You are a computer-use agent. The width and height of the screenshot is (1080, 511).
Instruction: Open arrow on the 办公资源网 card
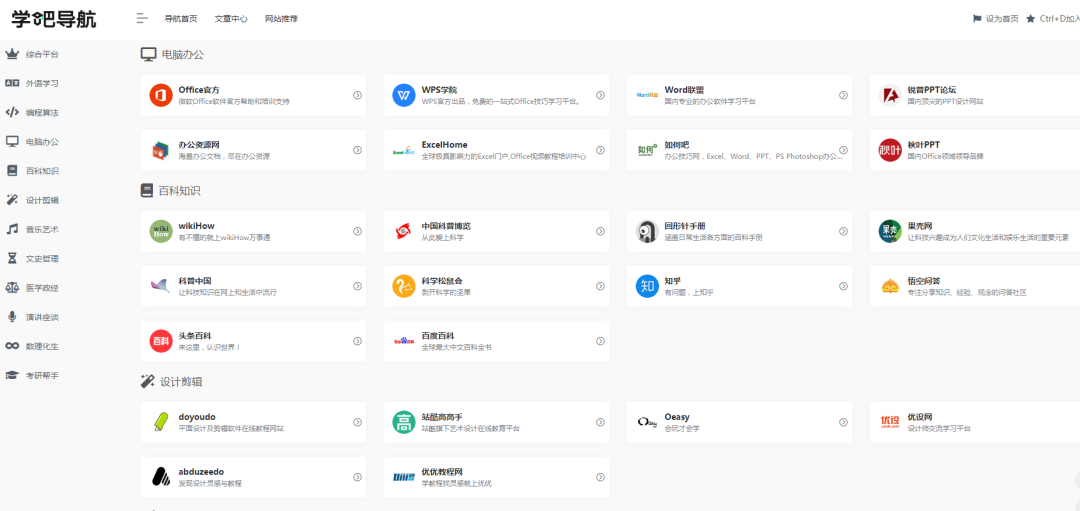coord(357,150)
